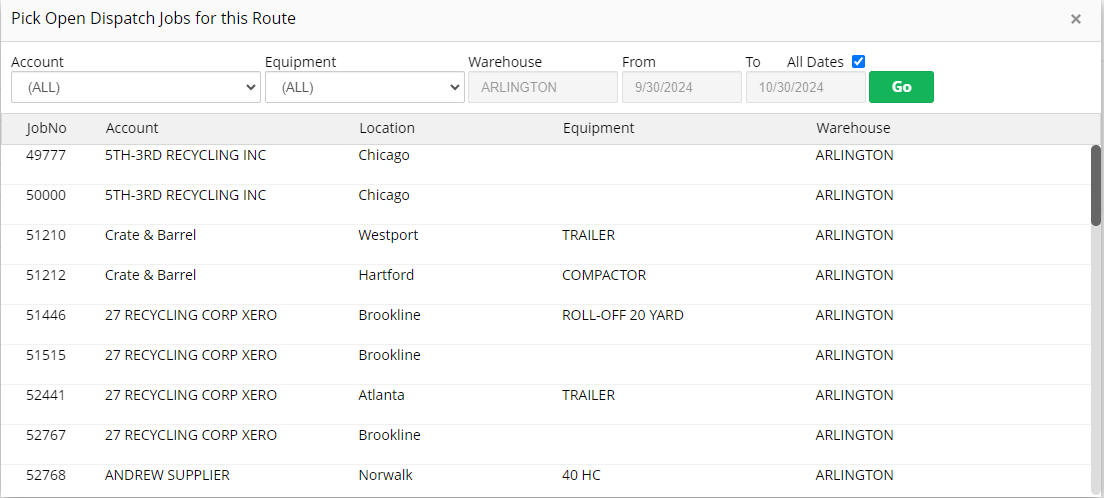This screenshot has height=498, width=1104.
Task: Click the To date field 10/30/2024
Action: click(x=805, y=87)
